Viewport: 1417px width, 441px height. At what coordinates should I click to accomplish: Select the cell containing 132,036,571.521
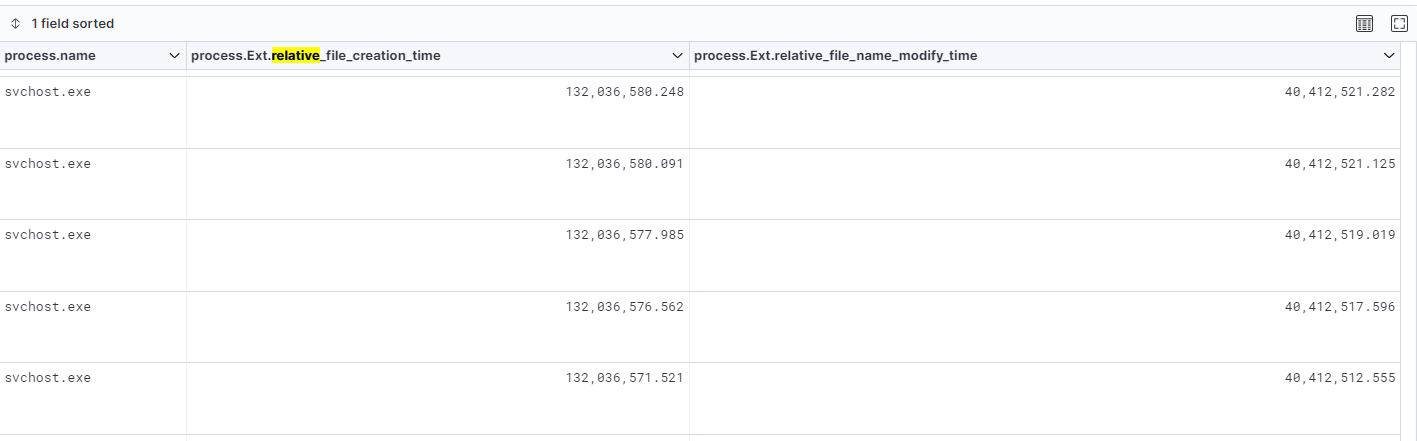624,378
